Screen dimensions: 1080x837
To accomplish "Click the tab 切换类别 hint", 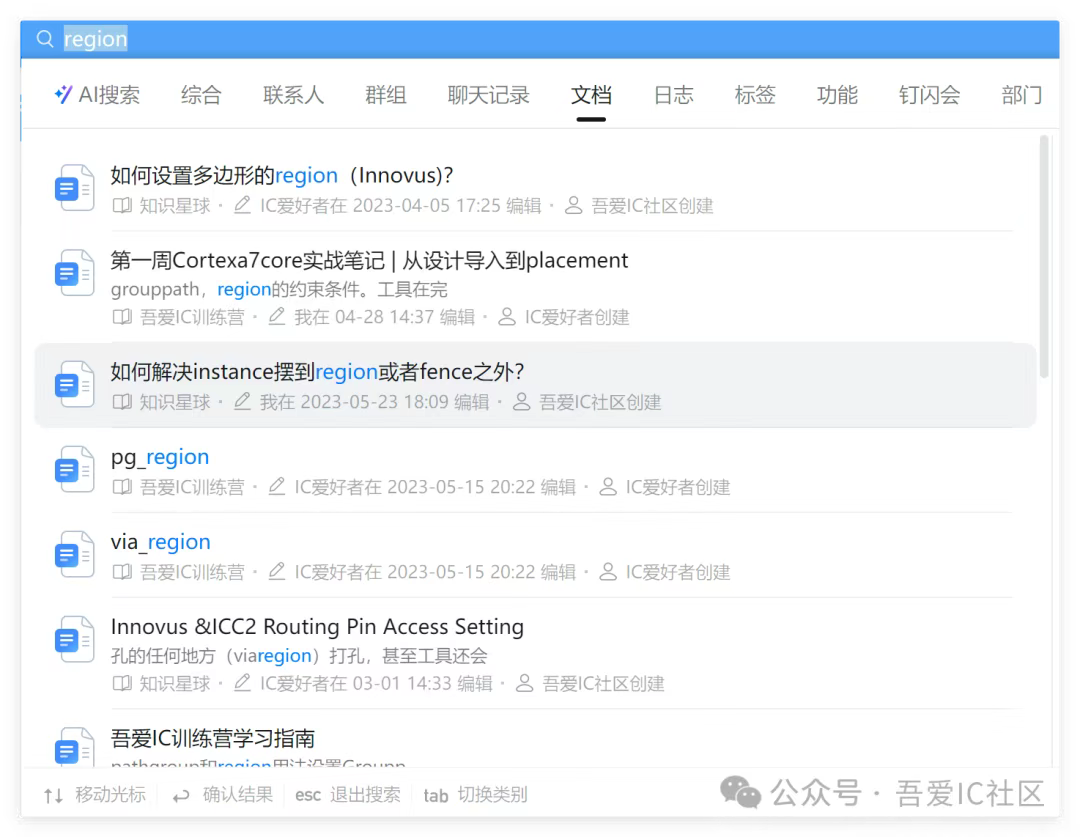I will click(475, 795).
